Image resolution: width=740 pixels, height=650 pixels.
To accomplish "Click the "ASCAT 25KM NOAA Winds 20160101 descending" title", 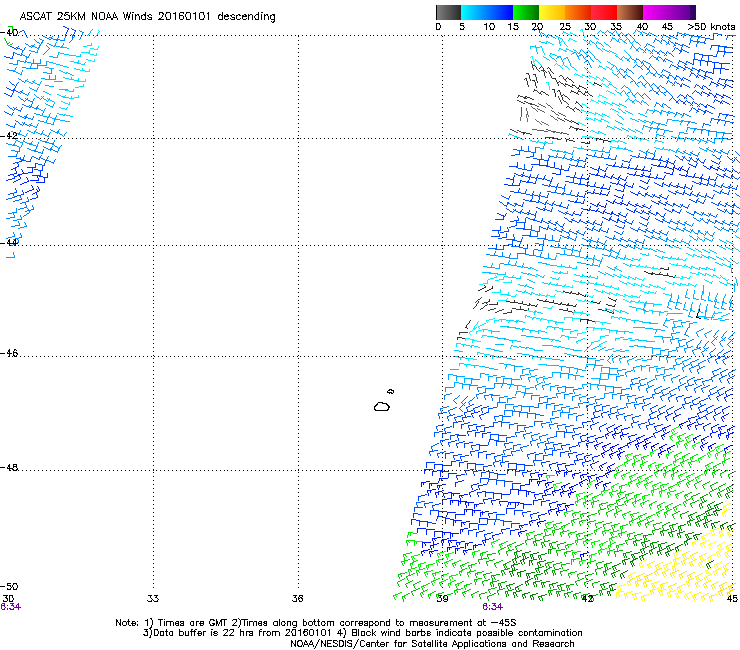I will pos(147,17).
